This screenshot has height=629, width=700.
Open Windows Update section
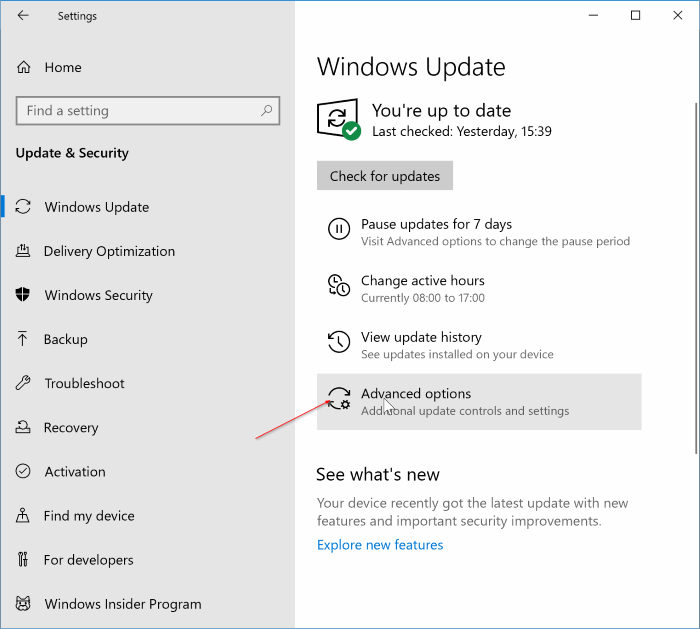click(x=97, y=207)
